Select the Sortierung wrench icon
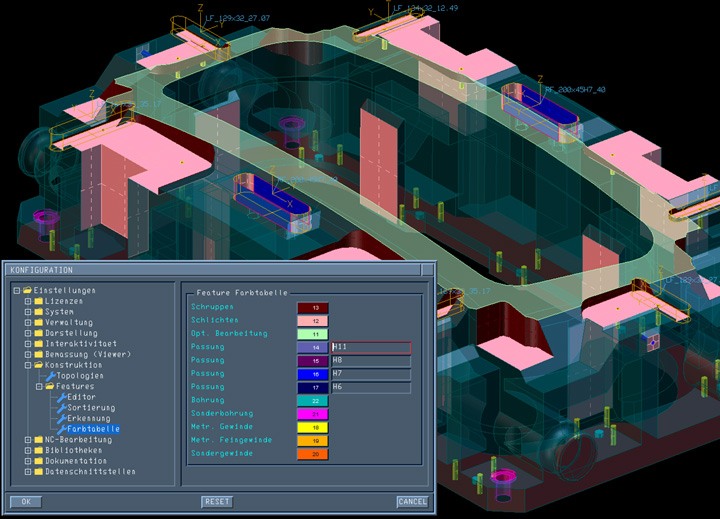Viewport: 720px width, 519px height. tap(61, 408)
